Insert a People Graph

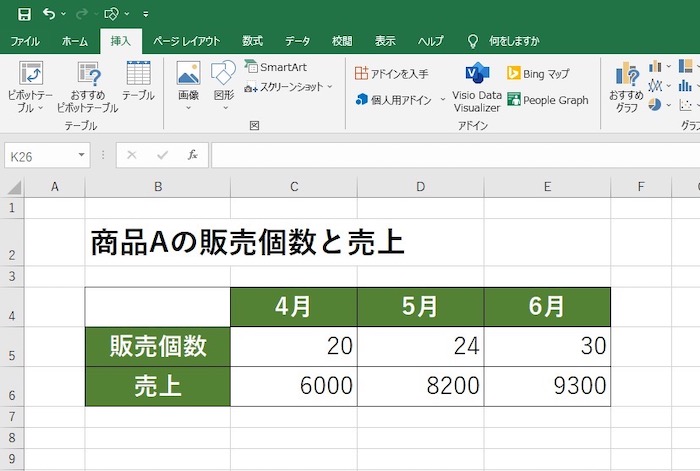[x=548, y=100]
